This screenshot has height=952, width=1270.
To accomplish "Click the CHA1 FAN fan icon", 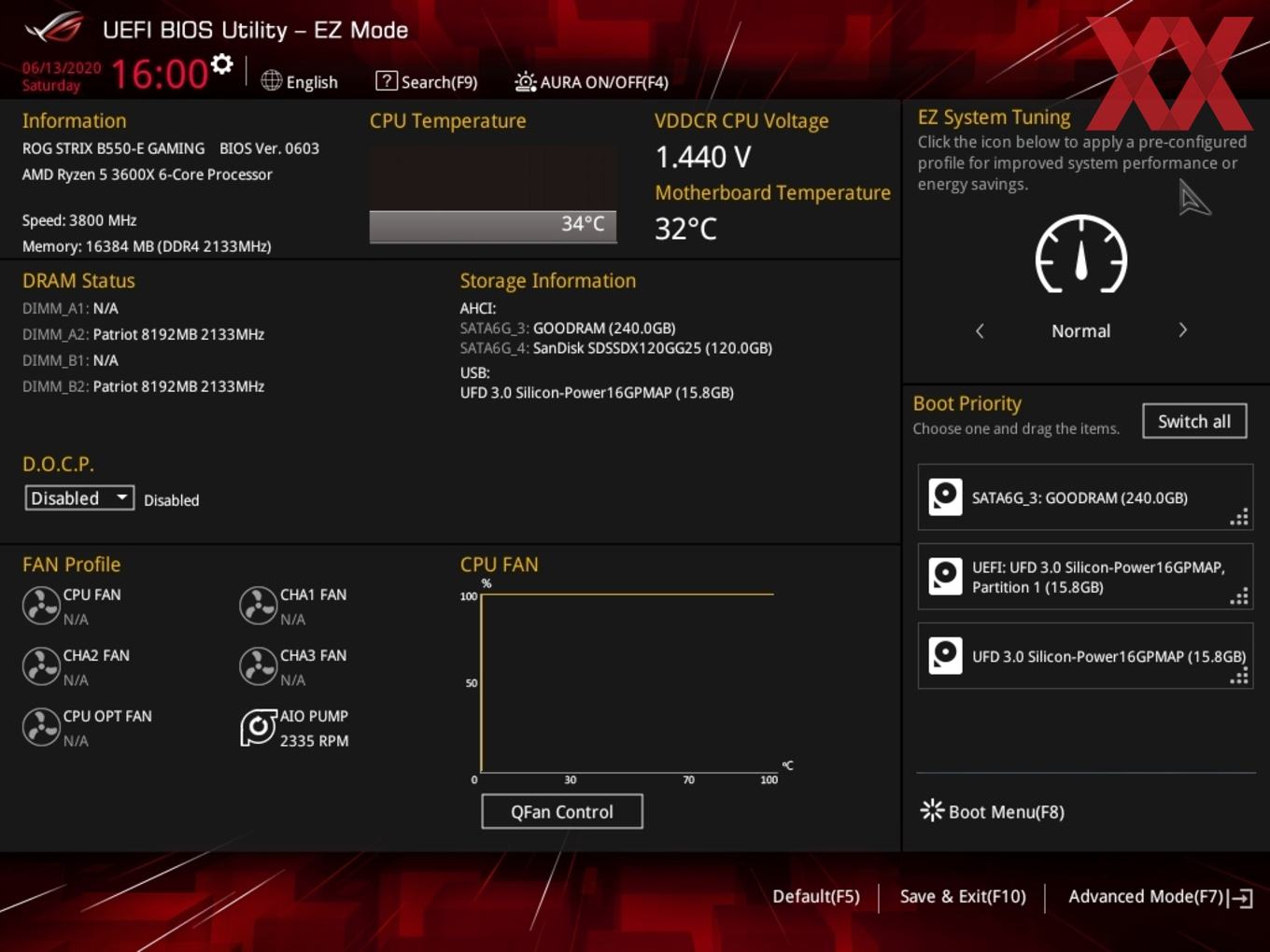I will coord(258,606).
